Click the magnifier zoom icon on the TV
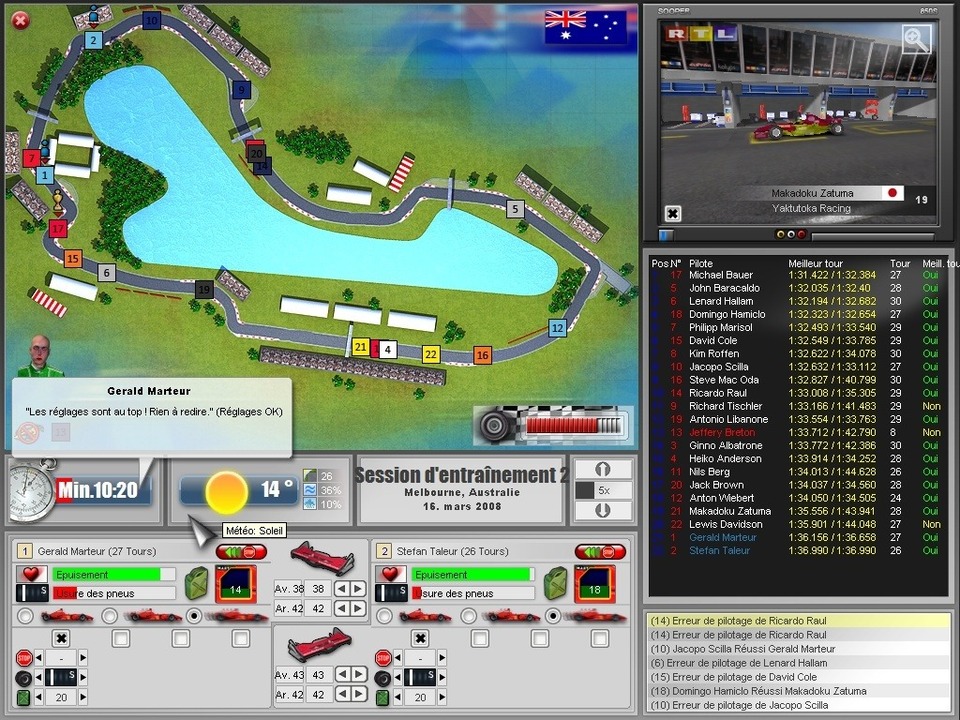The height and width of the screenshot is (720, 960). (915, 39)
